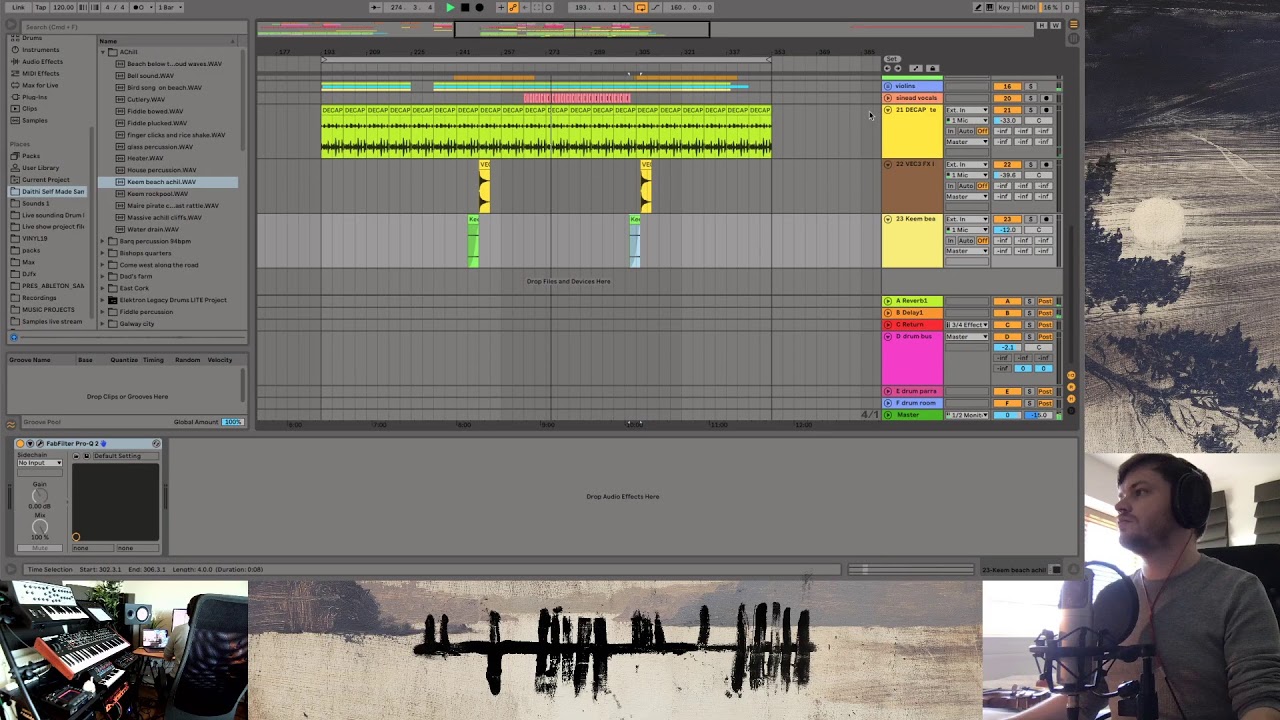Click the Link button in the top bar
Viewport: 1280px width, 720px height.
[x=18, y=7]
